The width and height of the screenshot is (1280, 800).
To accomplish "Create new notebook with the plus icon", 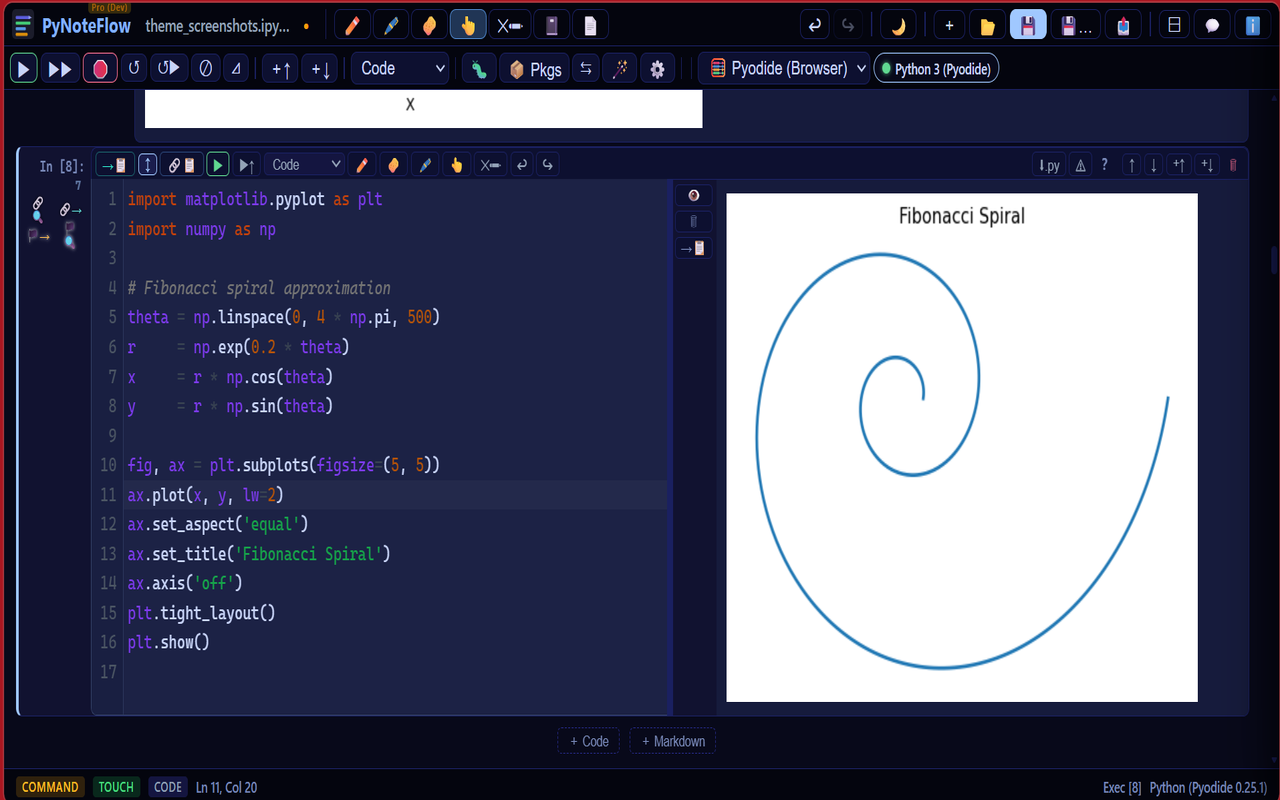I will [x=949, y=25].
